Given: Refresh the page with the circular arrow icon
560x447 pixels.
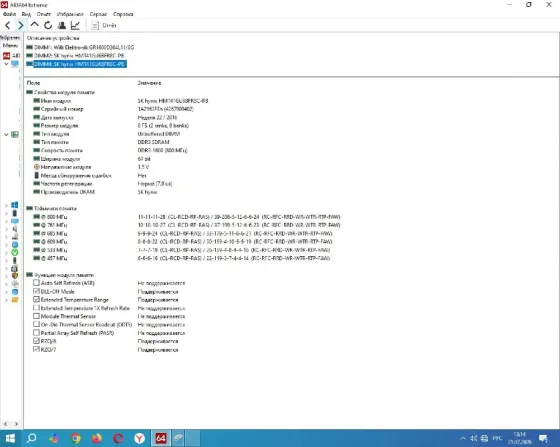Looking at the screenshot, I should tap(48, 25).
